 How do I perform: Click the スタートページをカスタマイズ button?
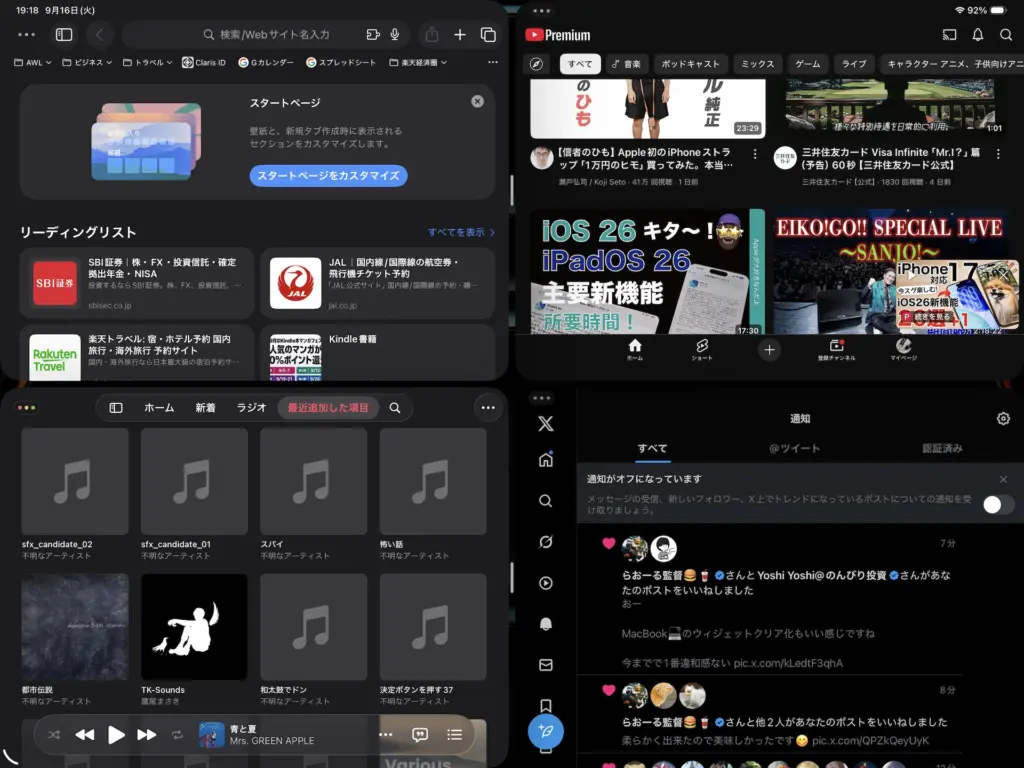tap(328, 176)
